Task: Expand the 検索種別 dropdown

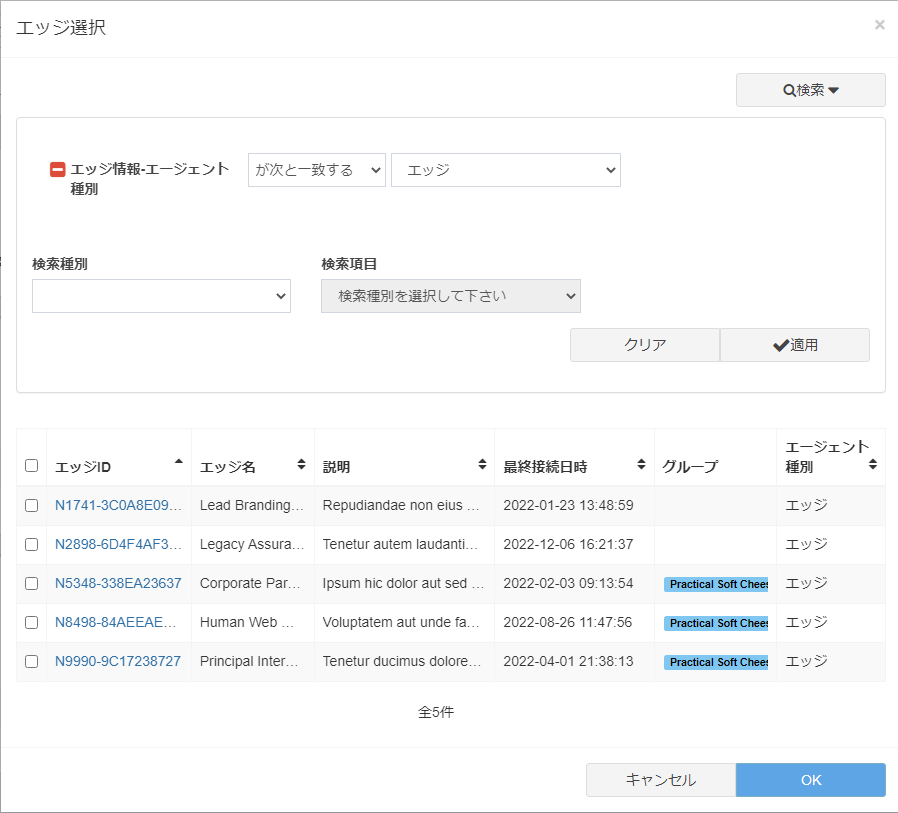Action: click(161, 296)
